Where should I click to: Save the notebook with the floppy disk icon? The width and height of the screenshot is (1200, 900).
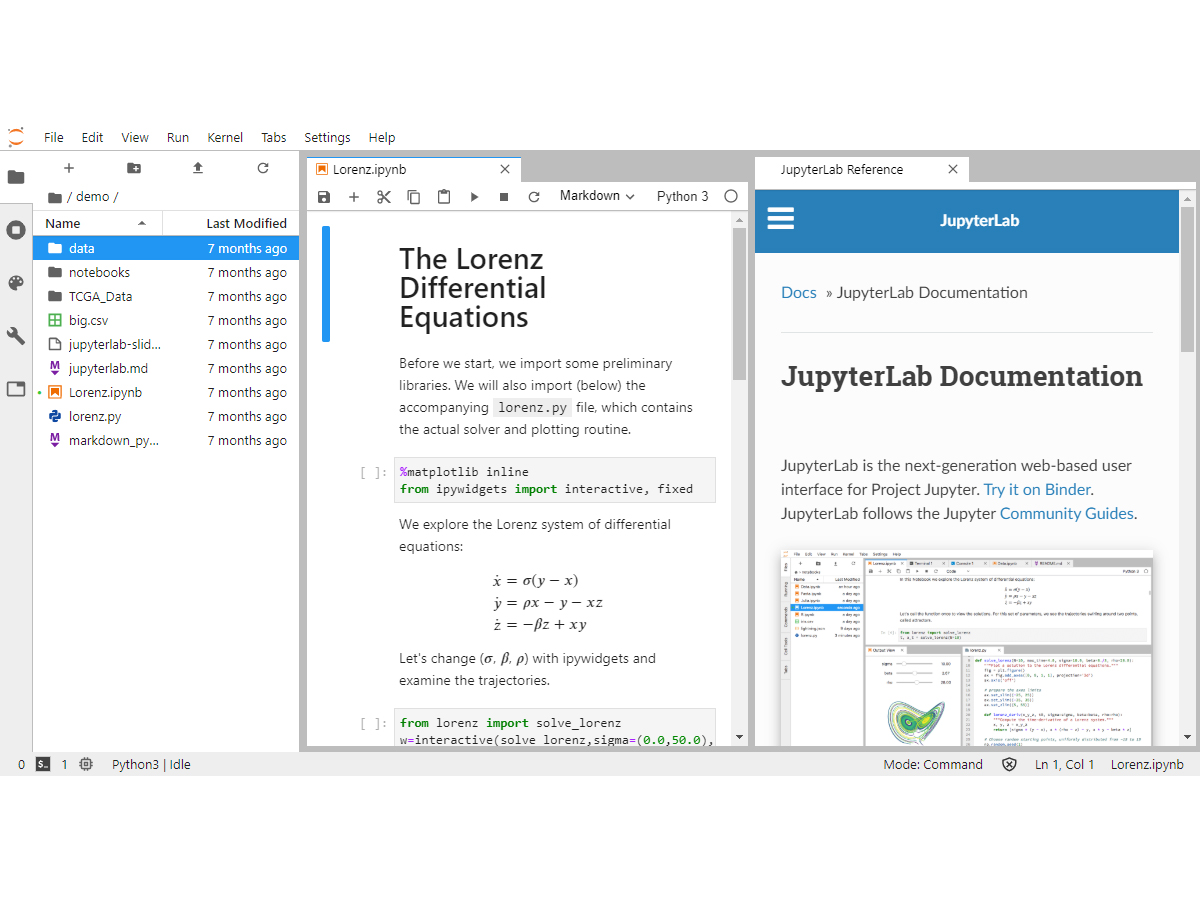click(324, 197)
